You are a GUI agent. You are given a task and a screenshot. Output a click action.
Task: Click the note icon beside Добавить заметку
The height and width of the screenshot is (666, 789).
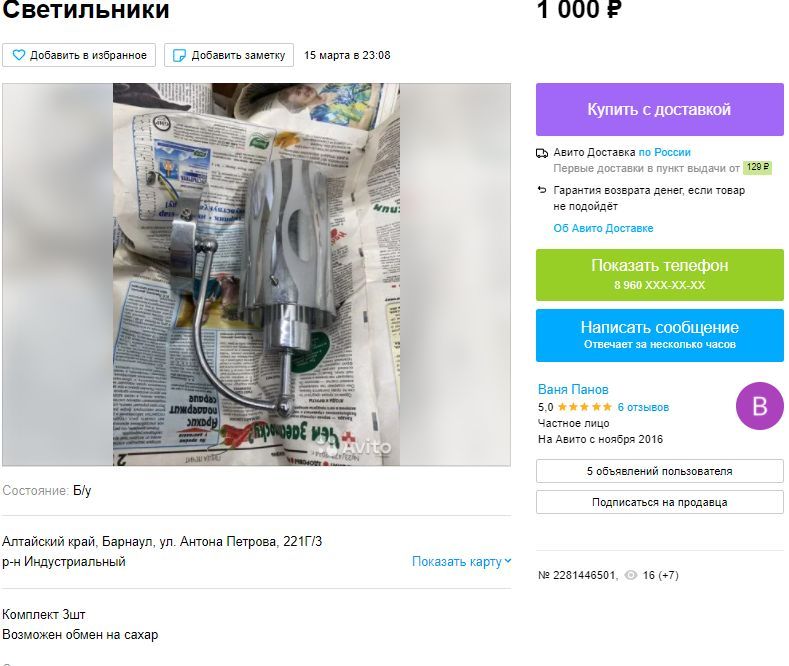pyautogui.click(x=179, y=55)
